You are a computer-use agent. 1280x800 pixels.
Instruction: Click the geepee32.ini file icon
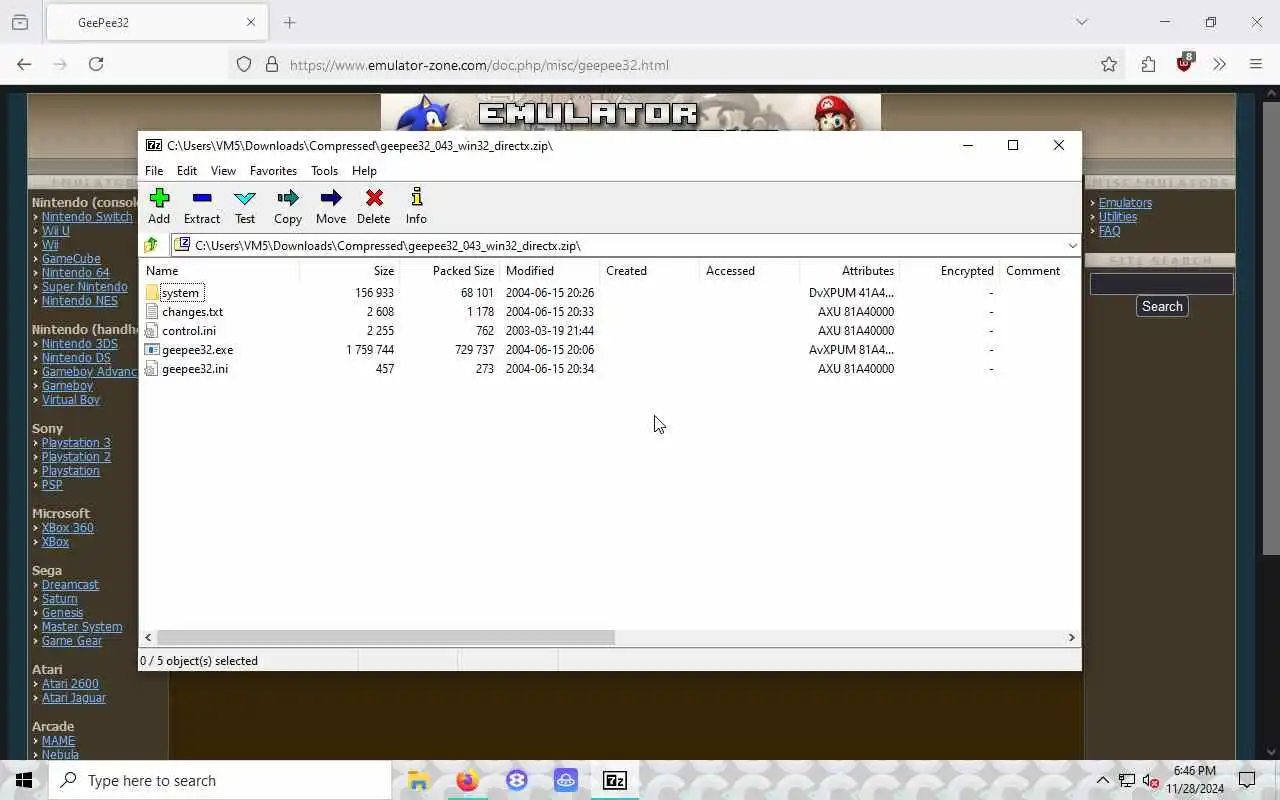click(x=152, y=369)
